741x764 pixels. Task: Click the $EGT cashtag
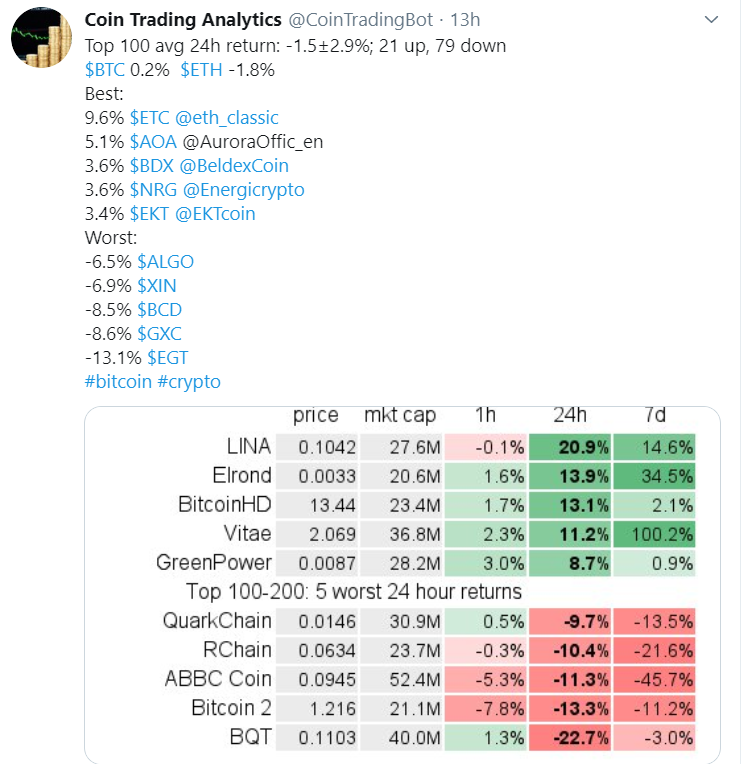[x=167, y=358]
